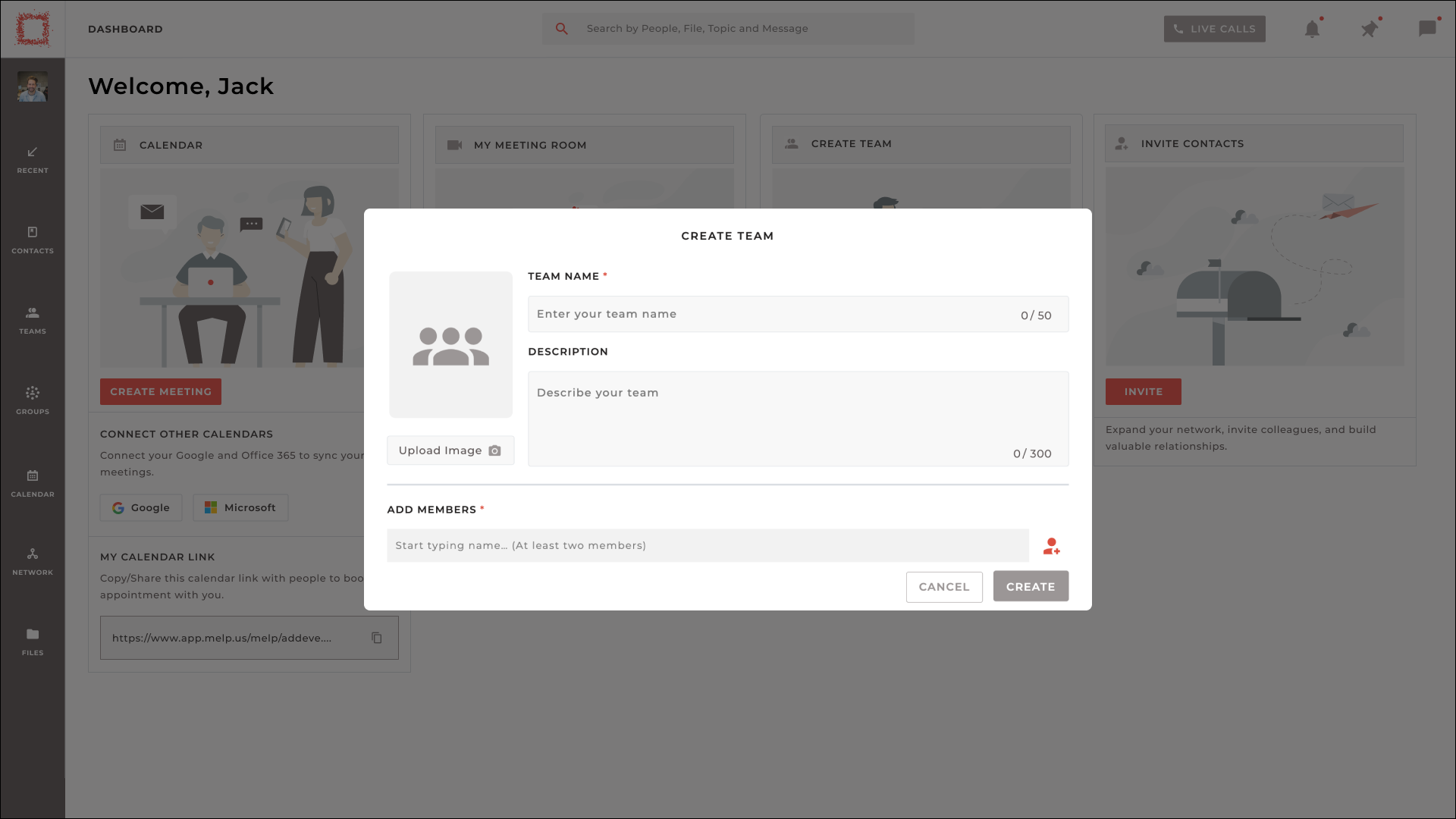Click video camera icon in Meeting Room header
Viewport: 1456px width, 819px height.
pos(455,145)
